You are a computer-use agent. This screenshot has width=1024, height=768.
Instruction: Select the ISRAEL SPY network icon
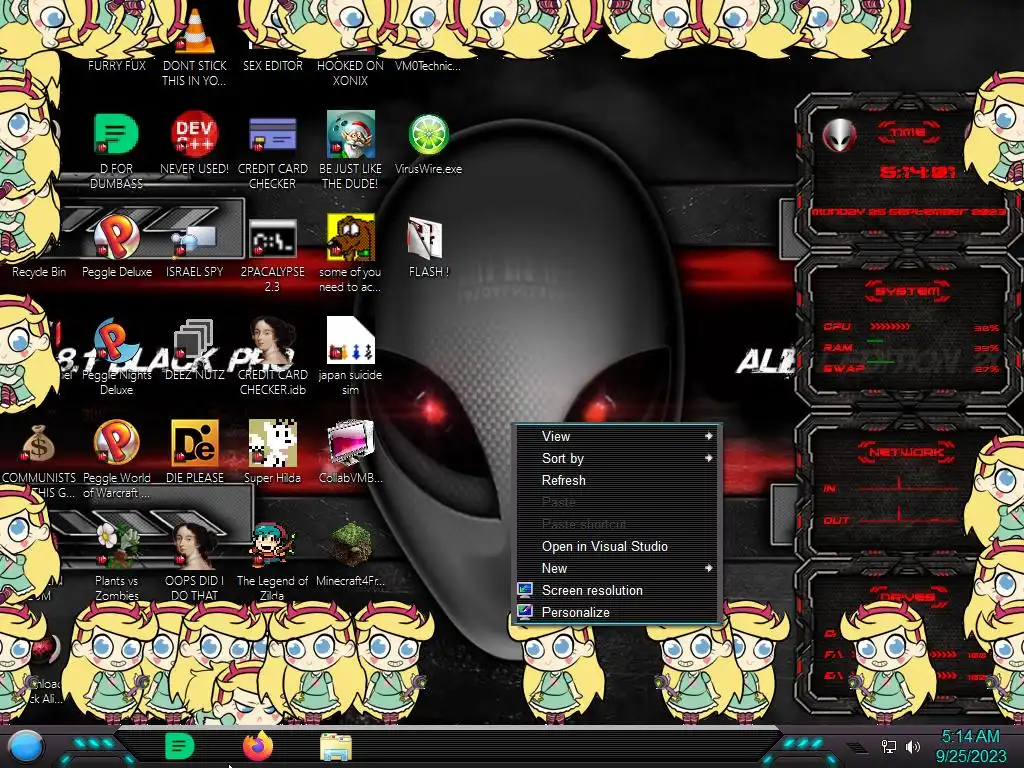[195, 238]
